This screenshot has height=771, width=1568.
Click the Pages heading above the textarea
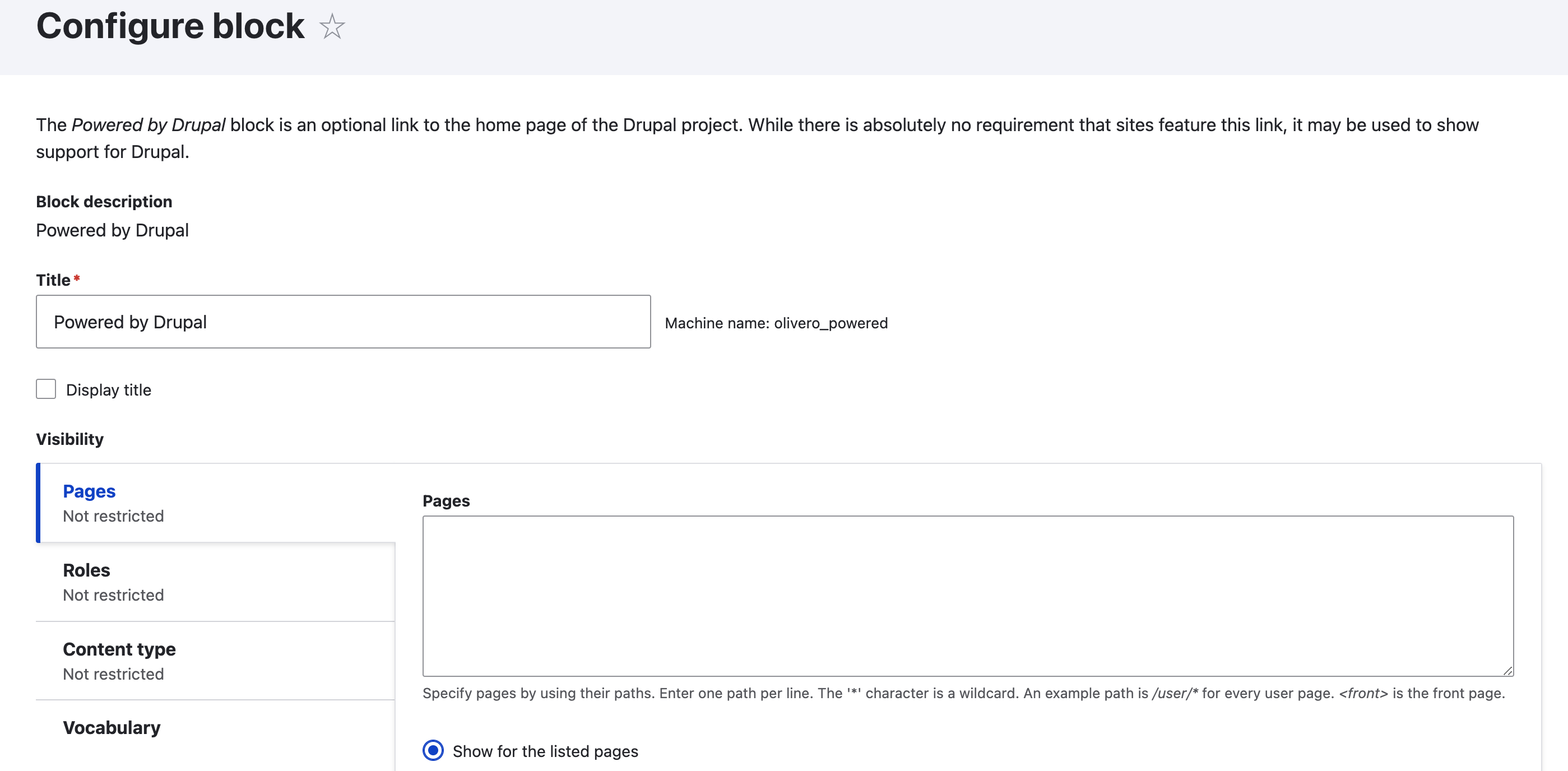tap(446, 500)
